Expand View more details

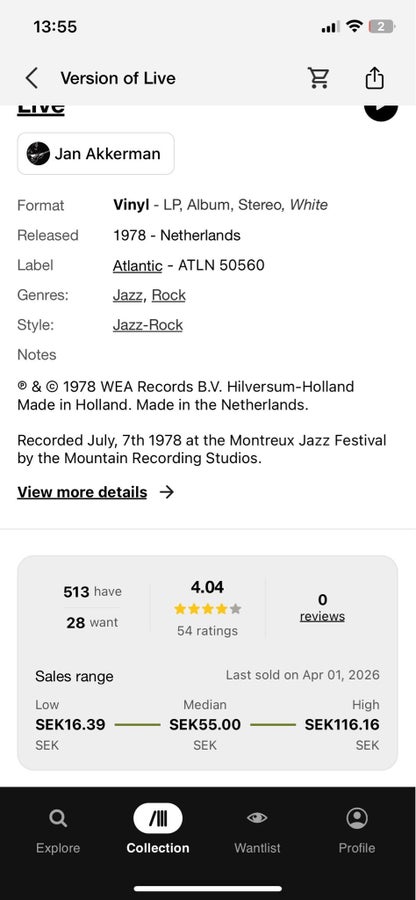click(x=82, y=492)
